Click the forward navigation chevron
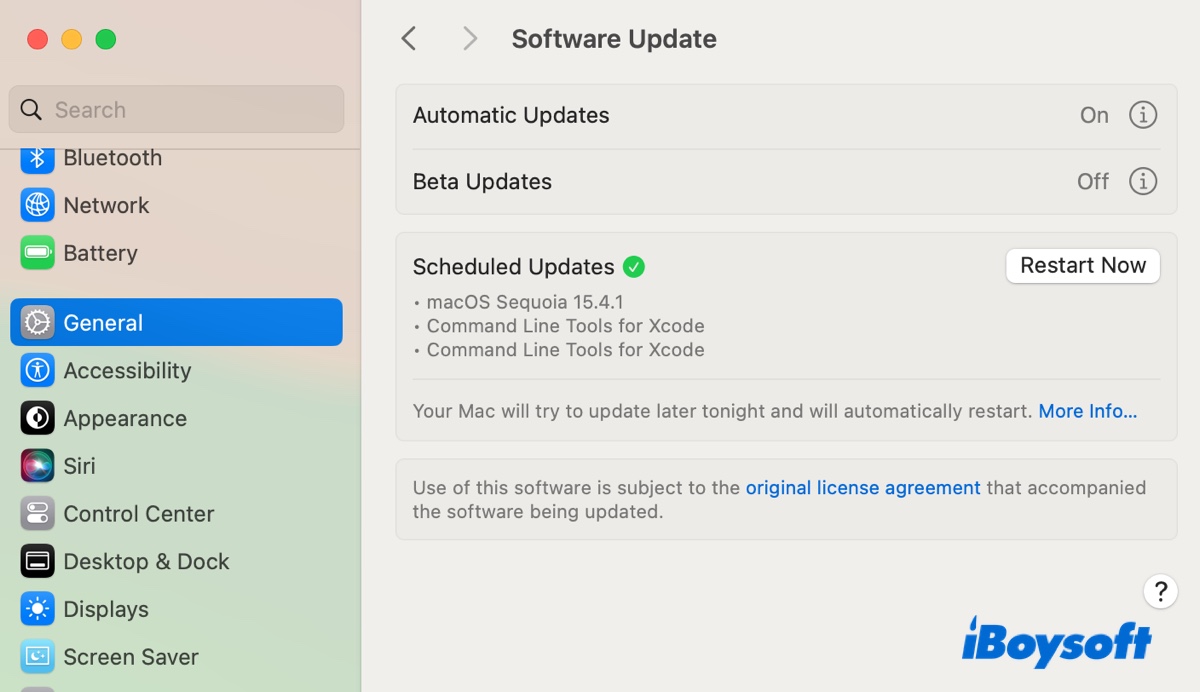The height and width of the screenshot is (692, 1200). click(469, 38)
